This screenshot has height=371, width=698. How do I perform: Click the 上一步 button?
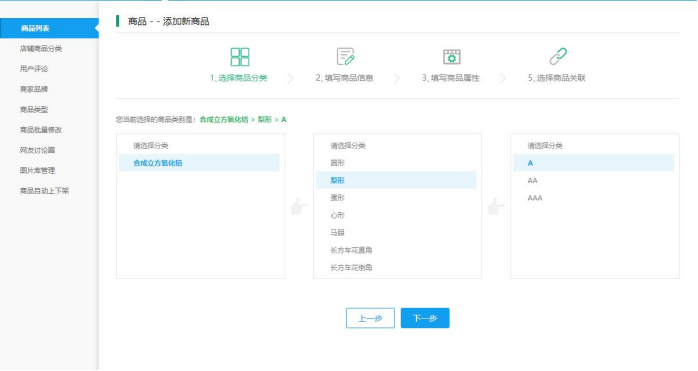click(x=370, y=318)
